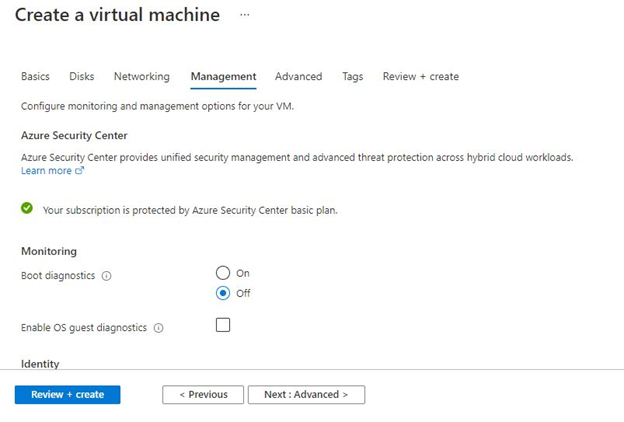Image resolution: width=624 pixels, height=422 pixels.
Task: Proceed with the Next: Advanced button
Action: tap(306, 395)
